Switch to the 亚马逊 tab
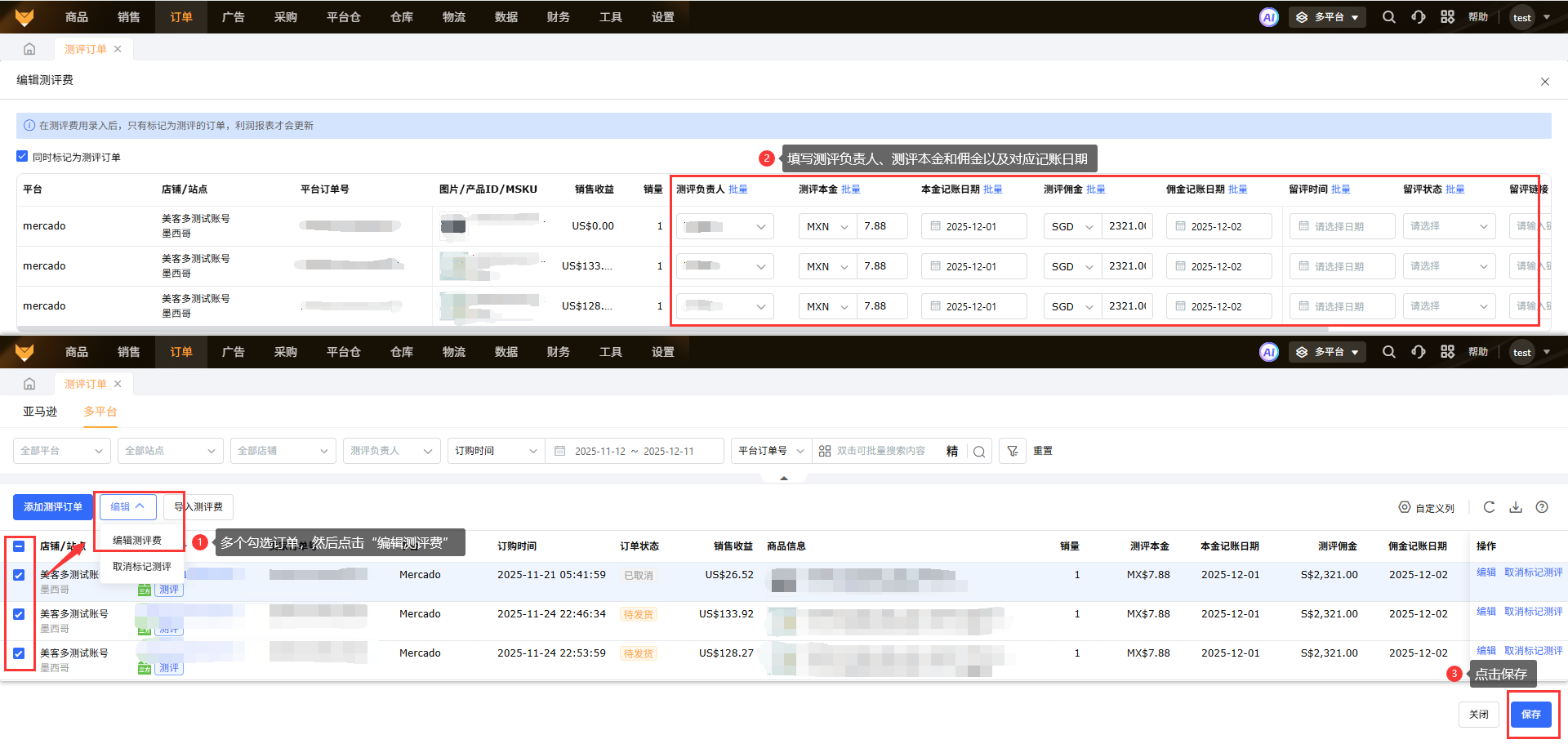The width and height of the screenshot is (1568, 744). 40,412
